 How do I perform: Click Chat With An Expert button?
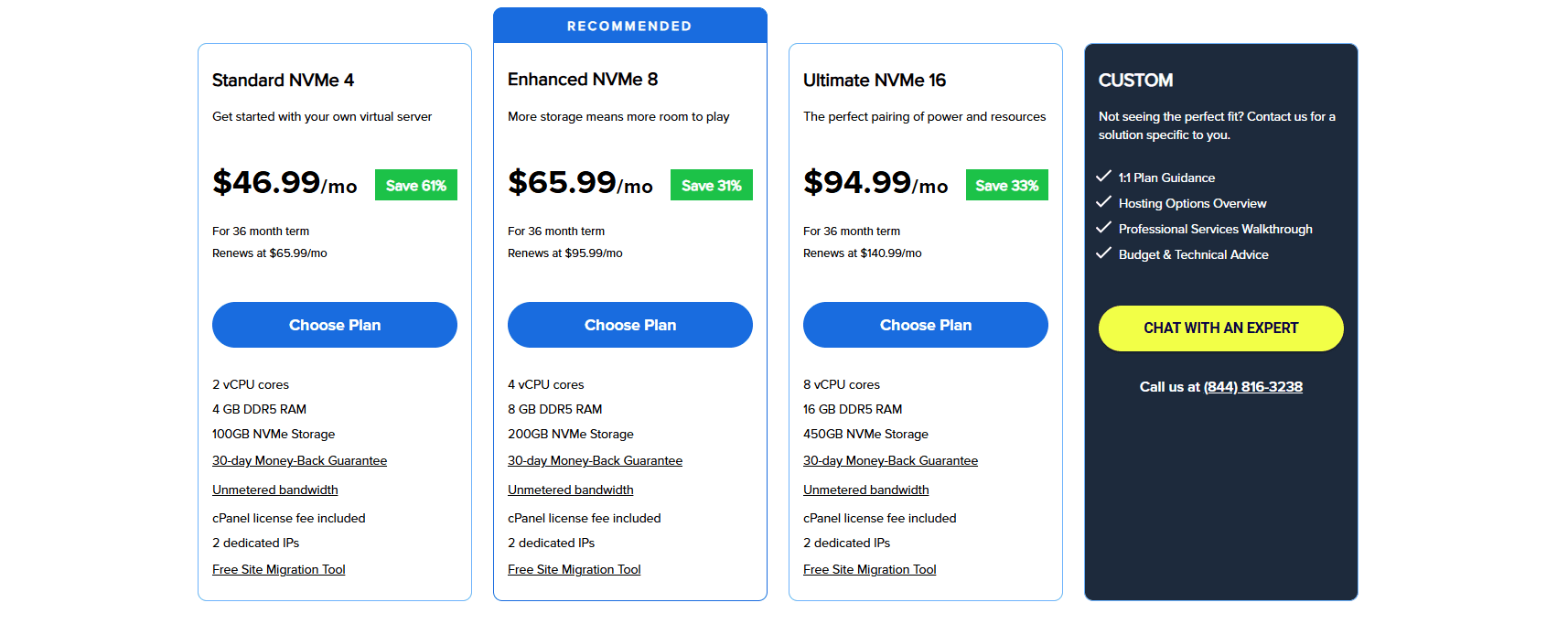coord(1221,328)
